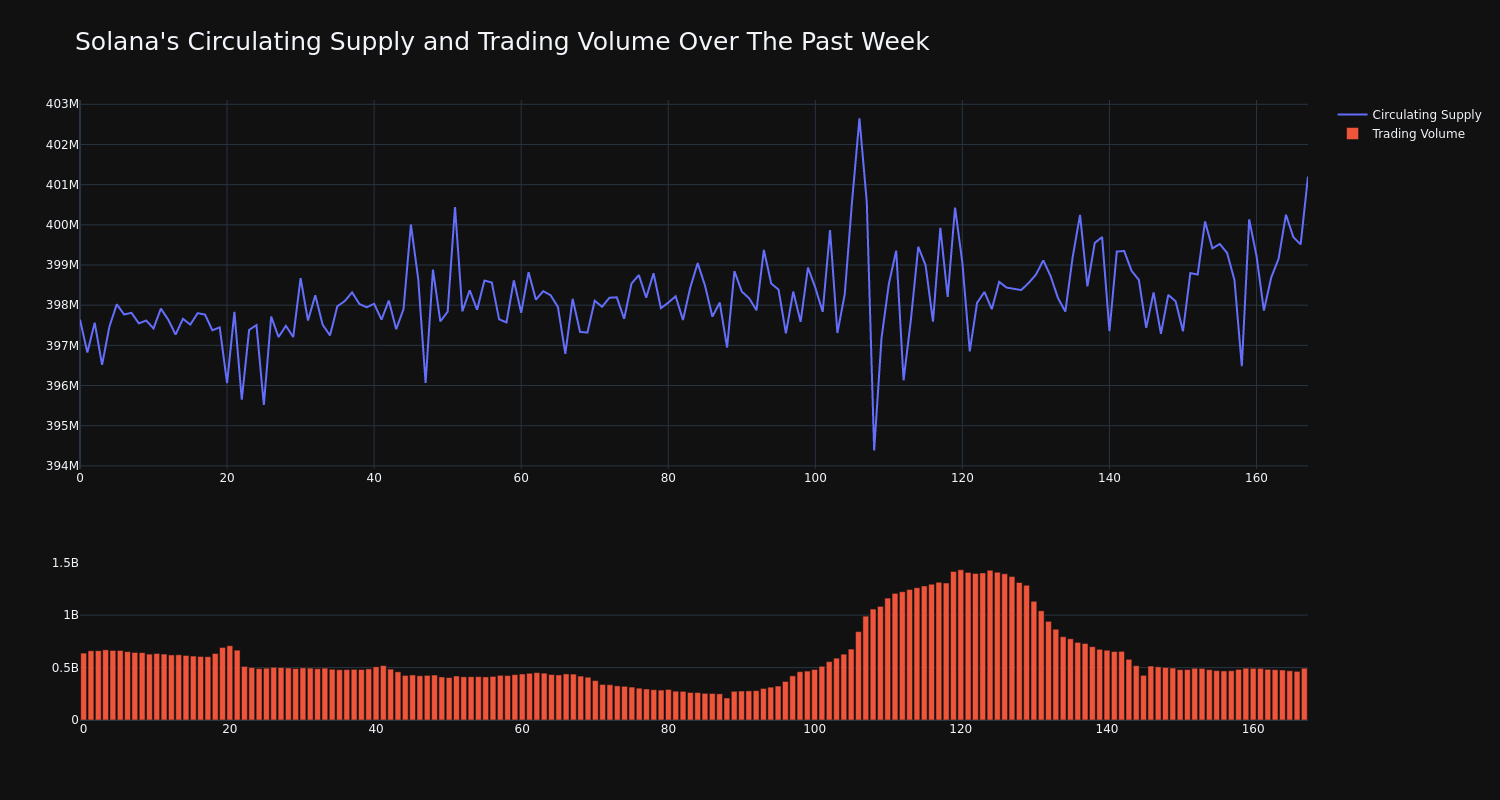Click the 80 tick on the volume chart x-axis

(668, 729)
